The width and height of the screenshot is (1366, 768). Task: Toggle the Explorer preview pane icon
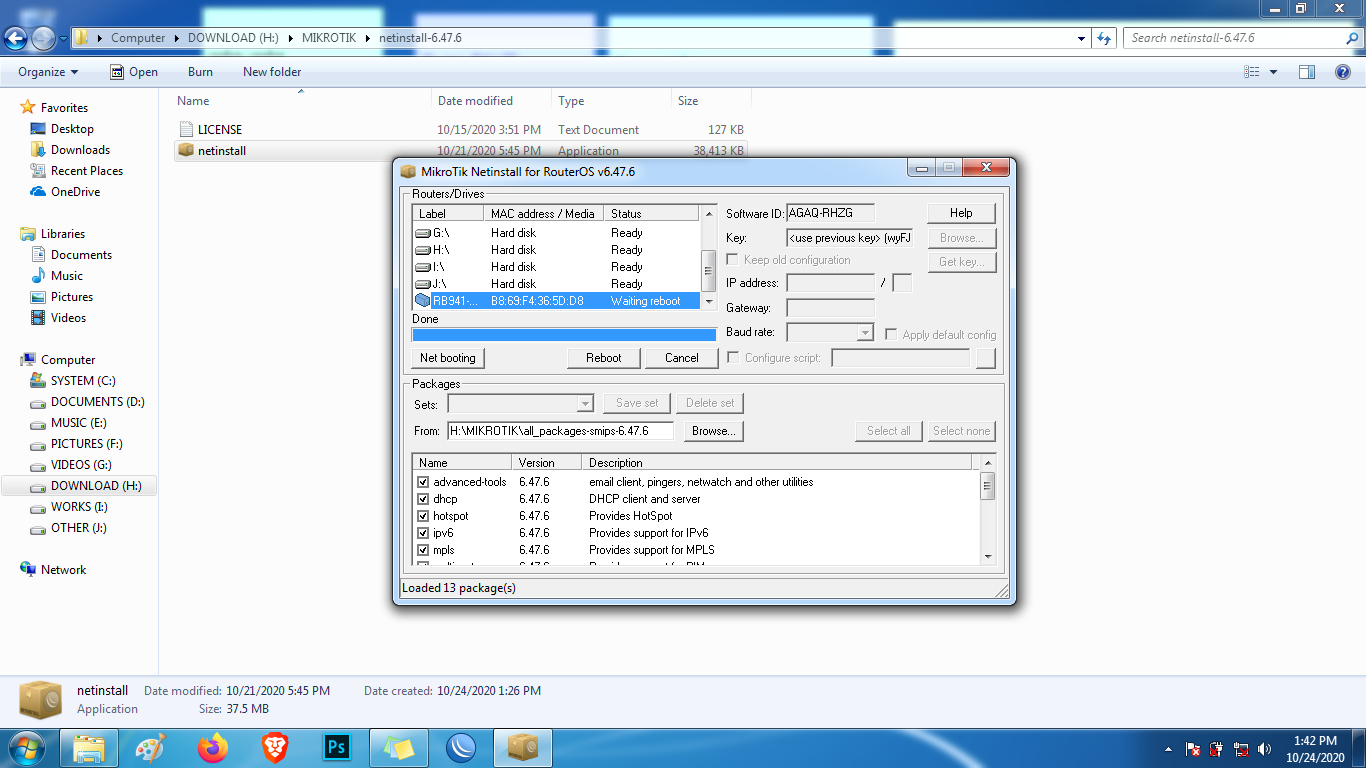pos(1307,72)
